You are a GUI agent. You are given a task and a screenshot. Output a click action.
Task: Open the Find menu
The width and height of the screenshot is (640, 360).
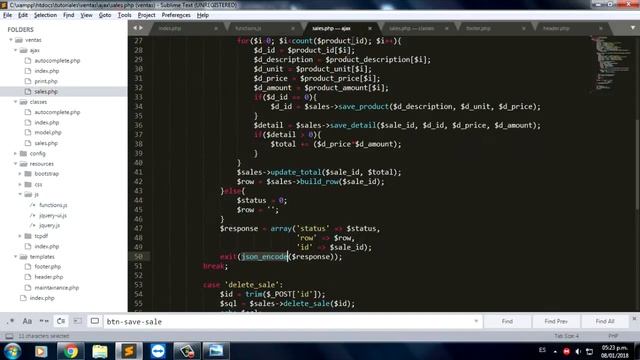(x=69, y=15)
